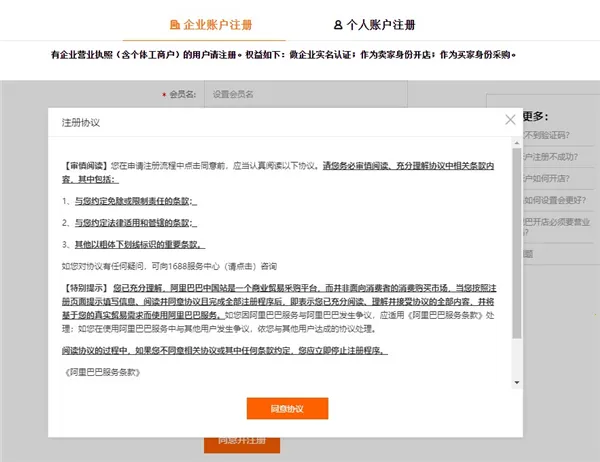Open the 如何设置会更好? help link
Image resolution: width=600 pixels, height=462 pixels.
(560, 201)
